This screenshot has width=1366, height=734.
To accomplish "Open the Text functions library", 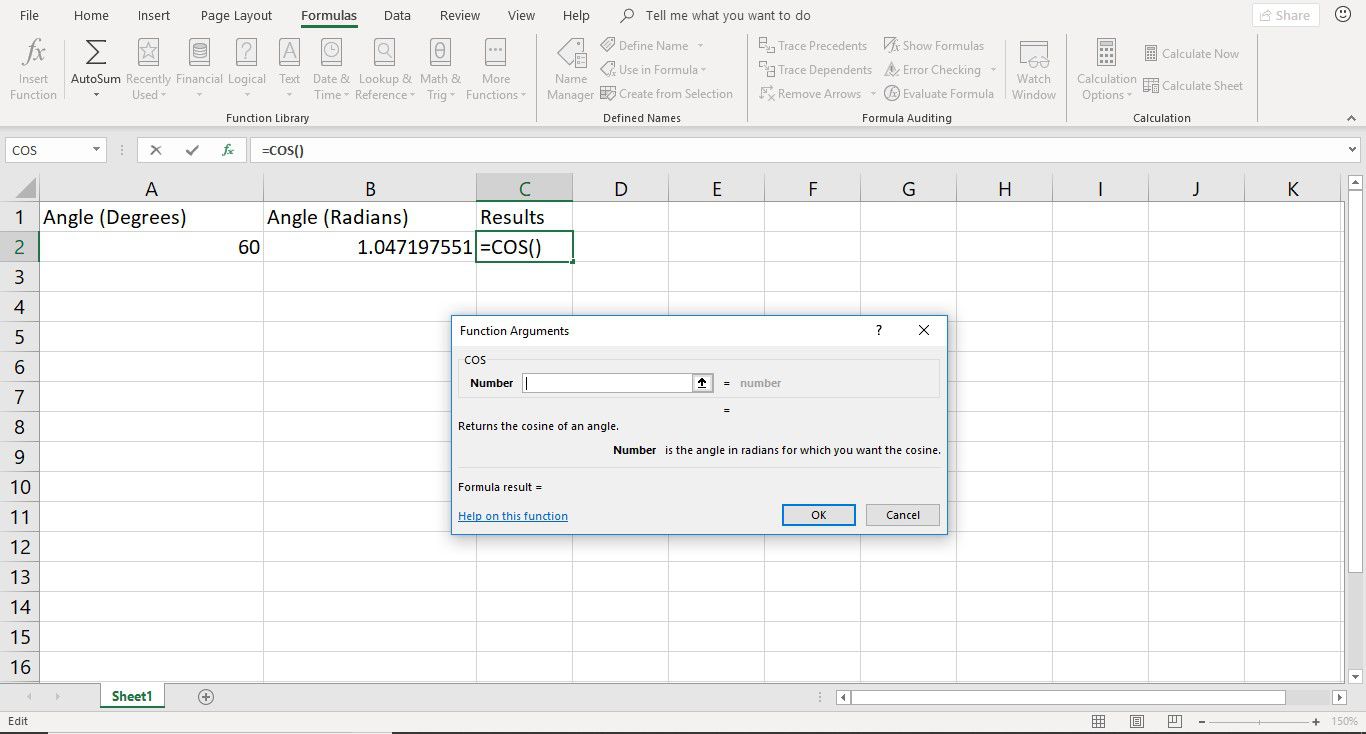I will 289,70.
